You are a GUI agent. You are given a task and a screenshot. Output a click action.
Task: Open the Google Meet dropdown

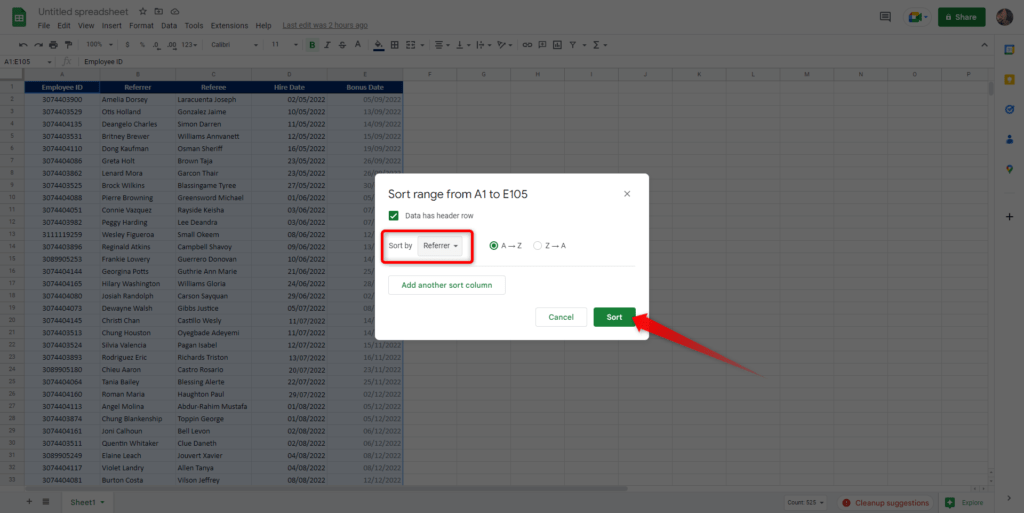(x=918, y=17)
